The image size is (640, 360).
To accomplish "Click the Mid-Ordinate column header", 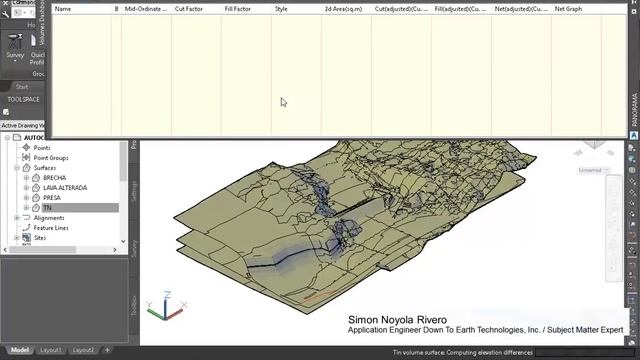I will [x=146, y=9].
